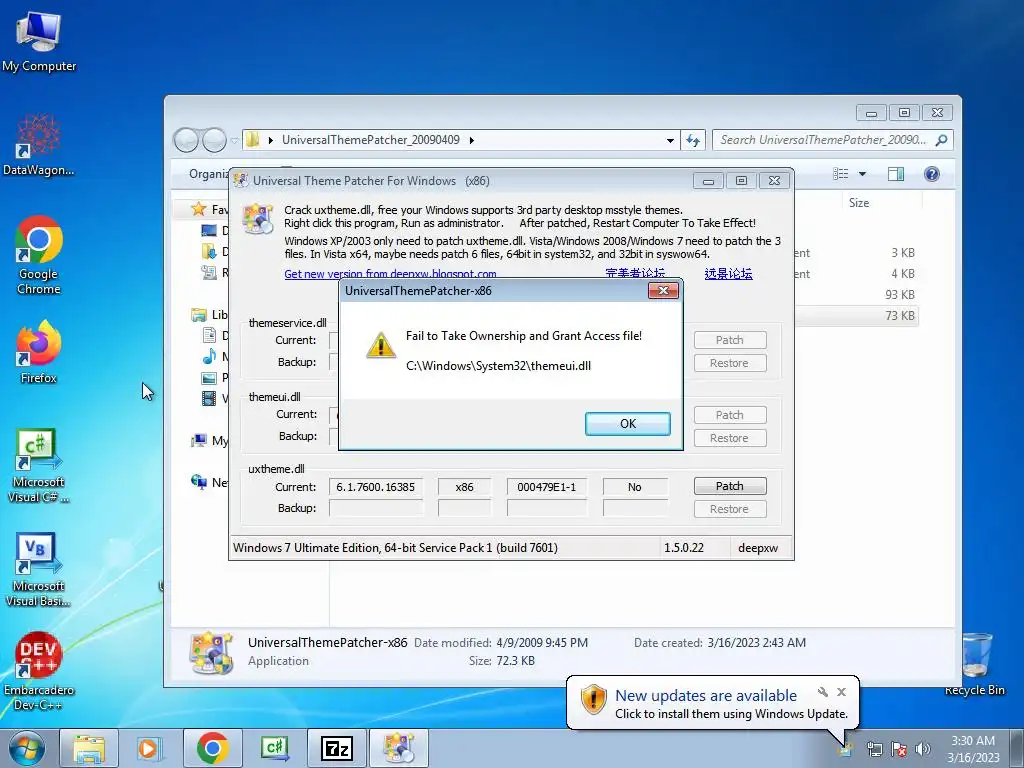1024x768 pixels.
Task: Click the volume speaker tray icon
Action: coord(923,749)
